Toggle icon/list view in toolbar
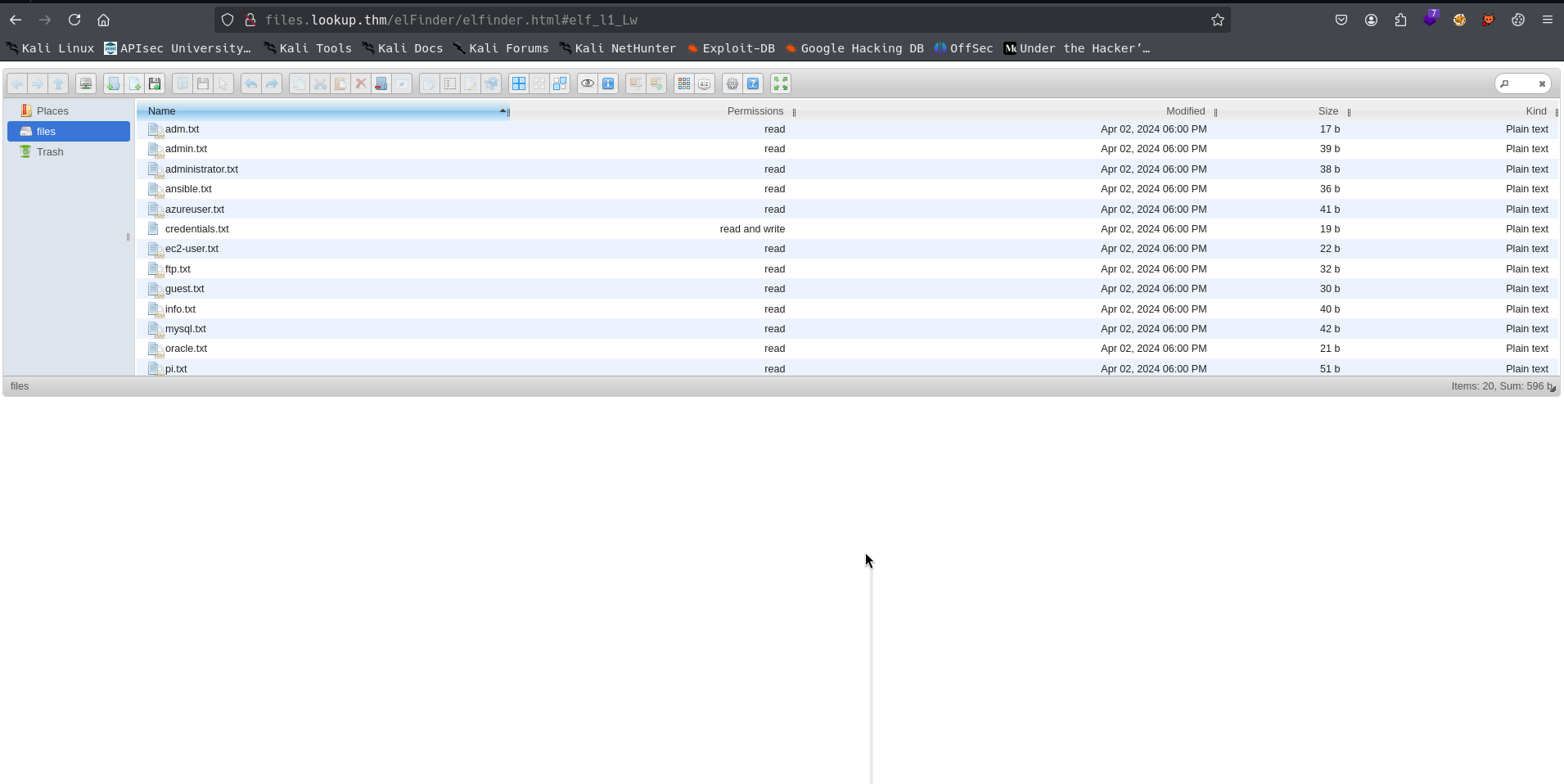Image resolution: width=1564 pixels, height=784 pixels. click(x=684, y=83)
